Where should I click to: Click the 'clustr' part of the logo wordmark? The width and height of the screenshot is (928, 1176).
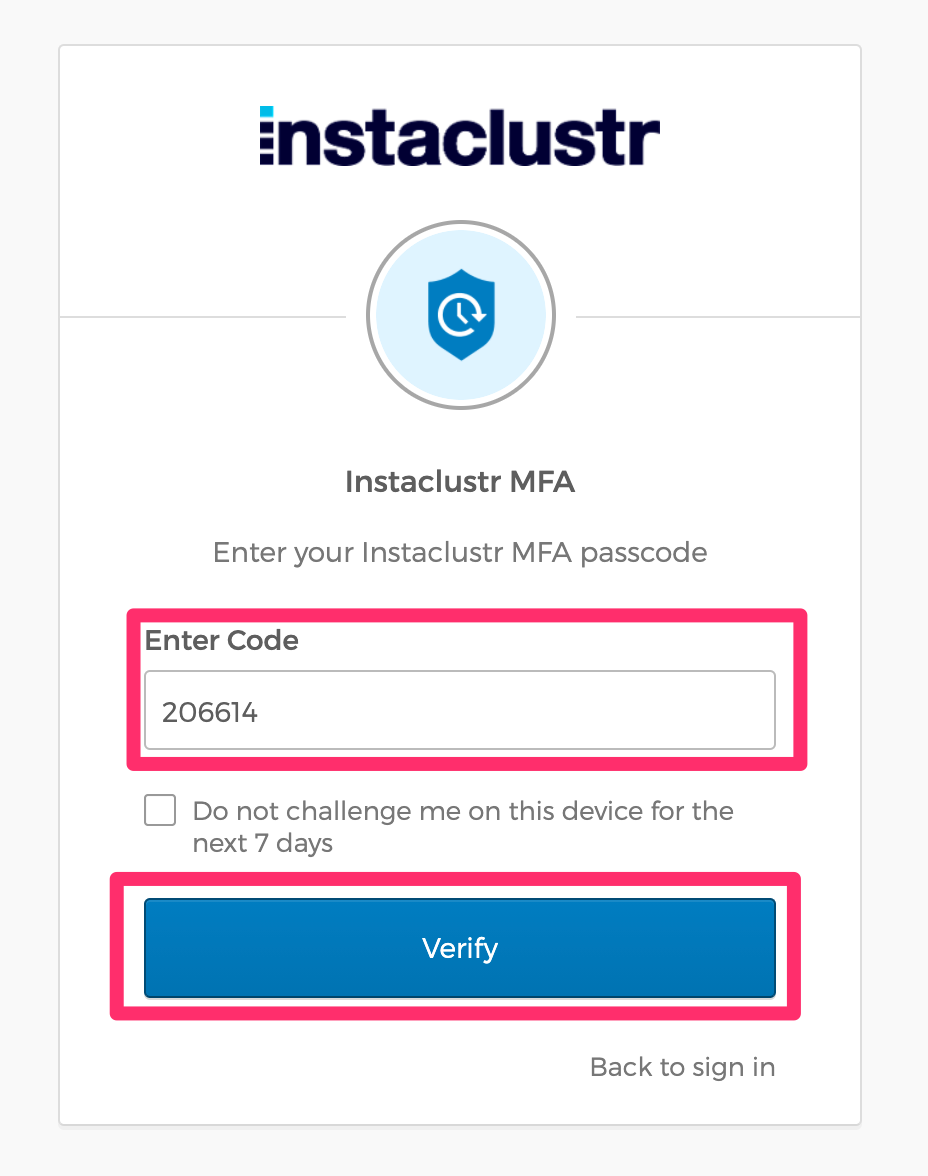[560, 138]
